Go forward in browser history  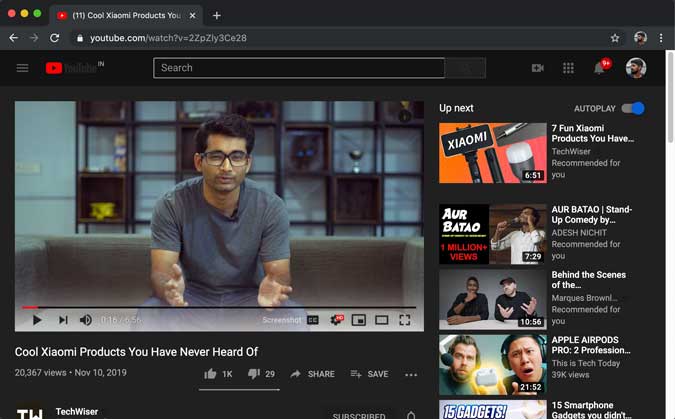point(34,38)
